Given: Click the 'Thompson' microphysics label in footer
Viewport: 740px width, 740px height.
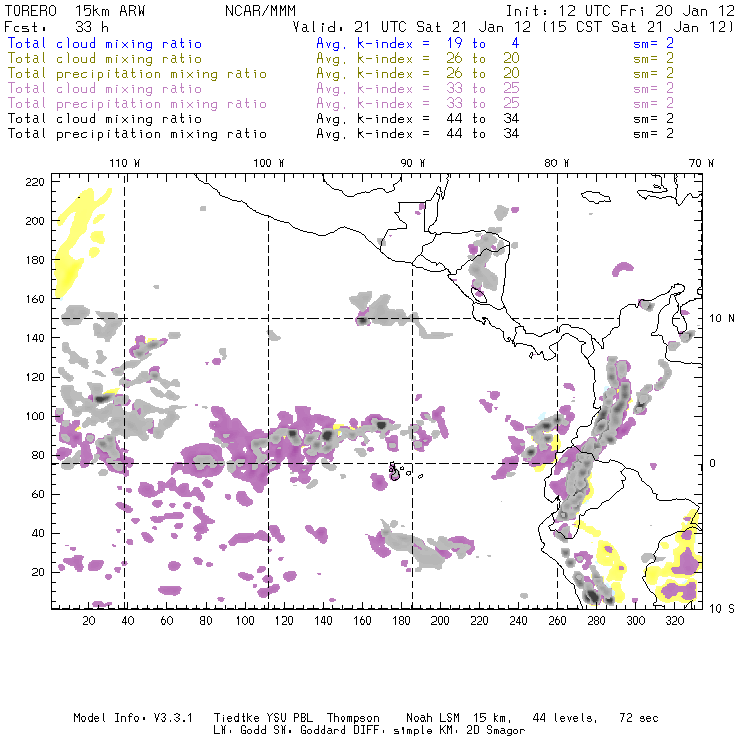Looking at the screenshot, I should tap(353, 718).
